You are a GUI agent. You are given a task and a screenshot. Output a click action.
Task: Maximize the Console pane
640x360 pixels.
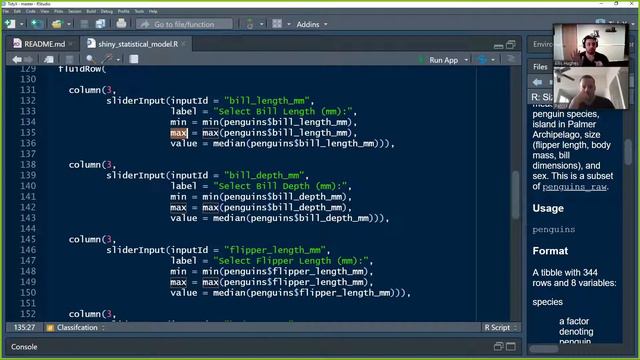click(511, 347)
